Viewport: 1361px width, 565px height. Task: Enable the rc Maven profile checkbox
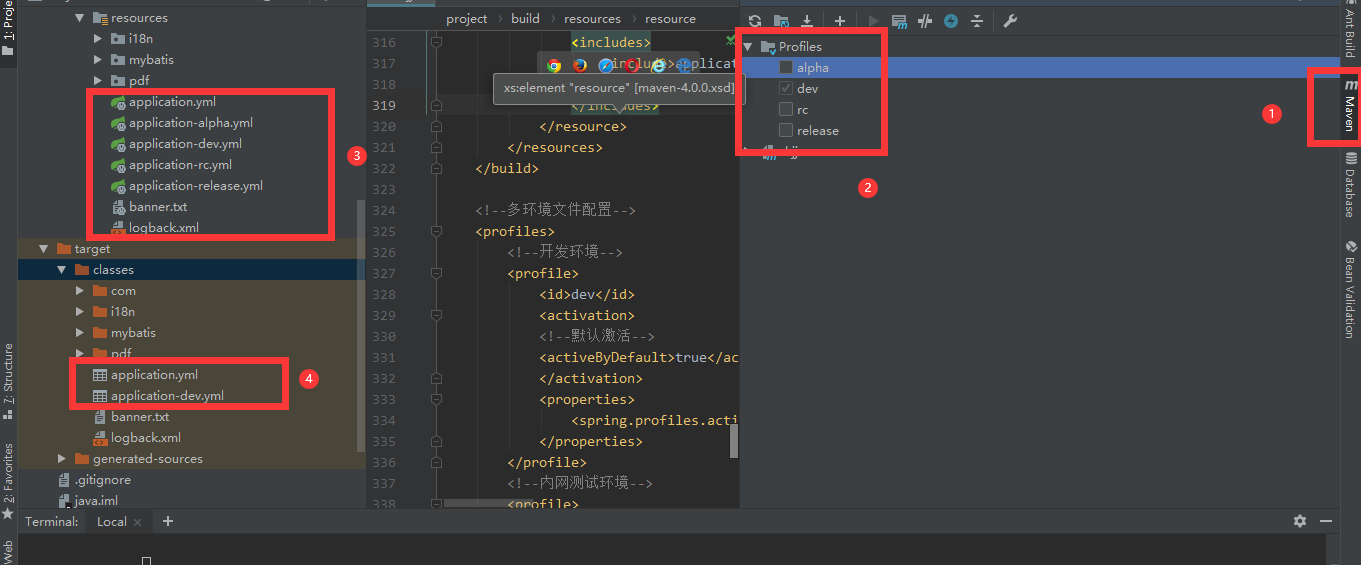click(786, 110)
